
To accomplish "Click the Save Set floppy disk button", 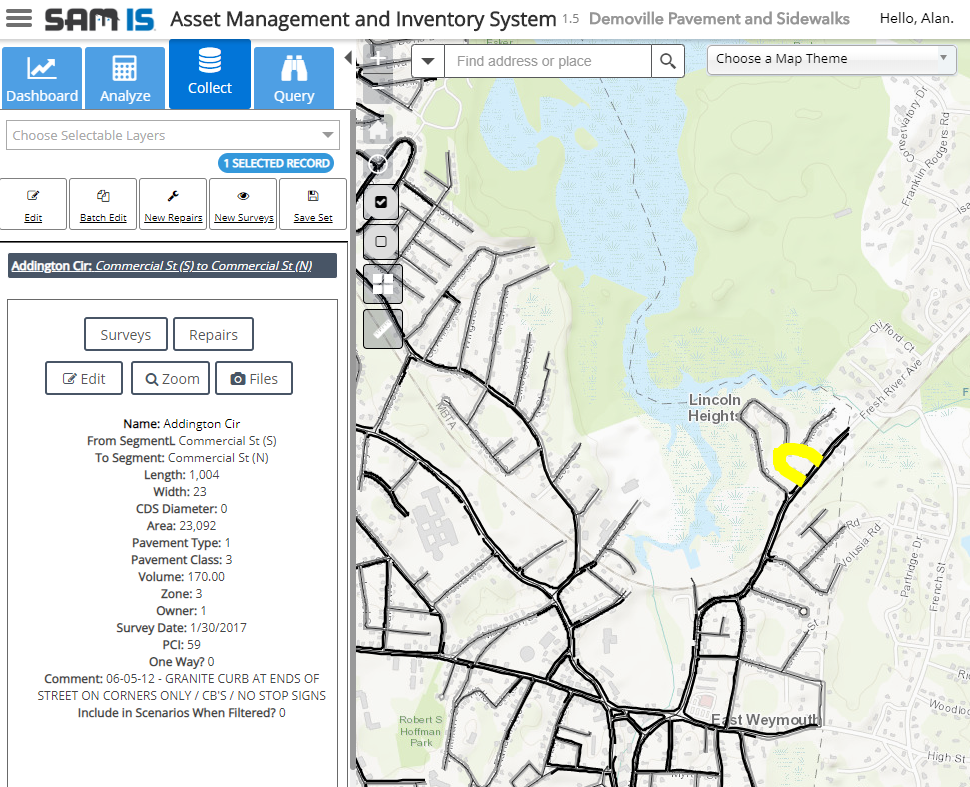I will [313, 204].
